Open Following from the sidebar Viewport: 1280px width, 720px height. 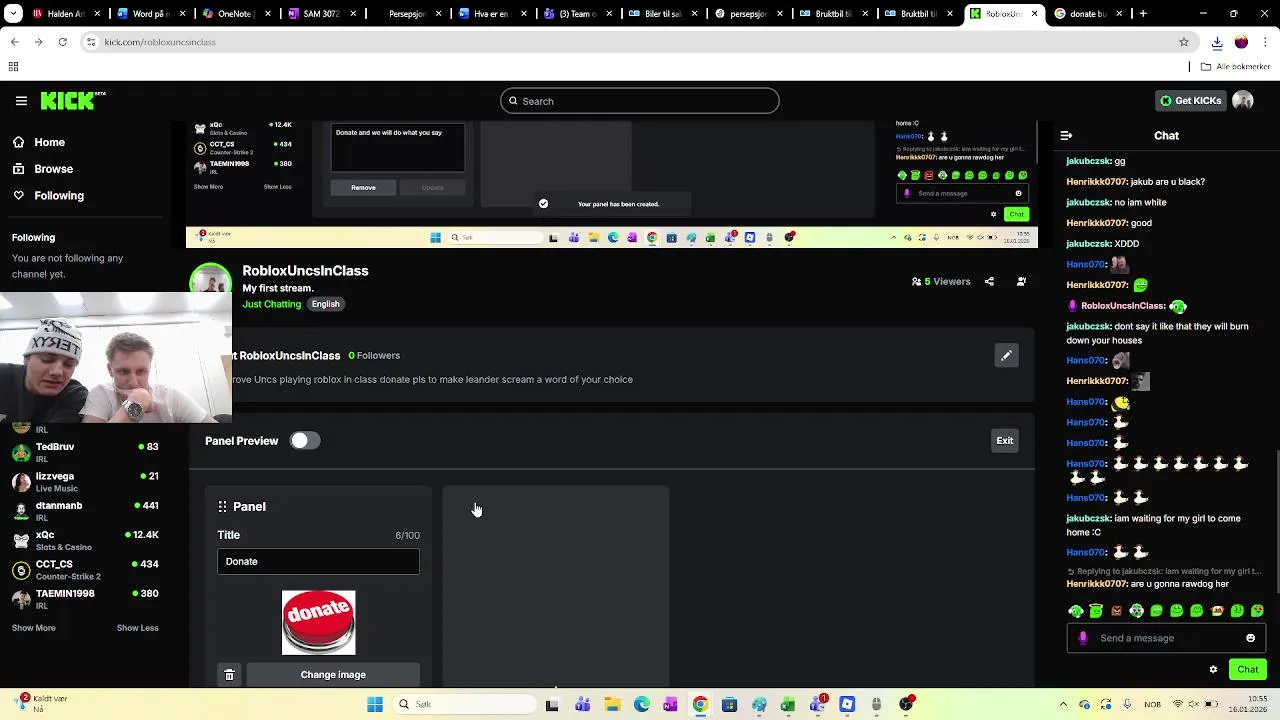point(59,196)
